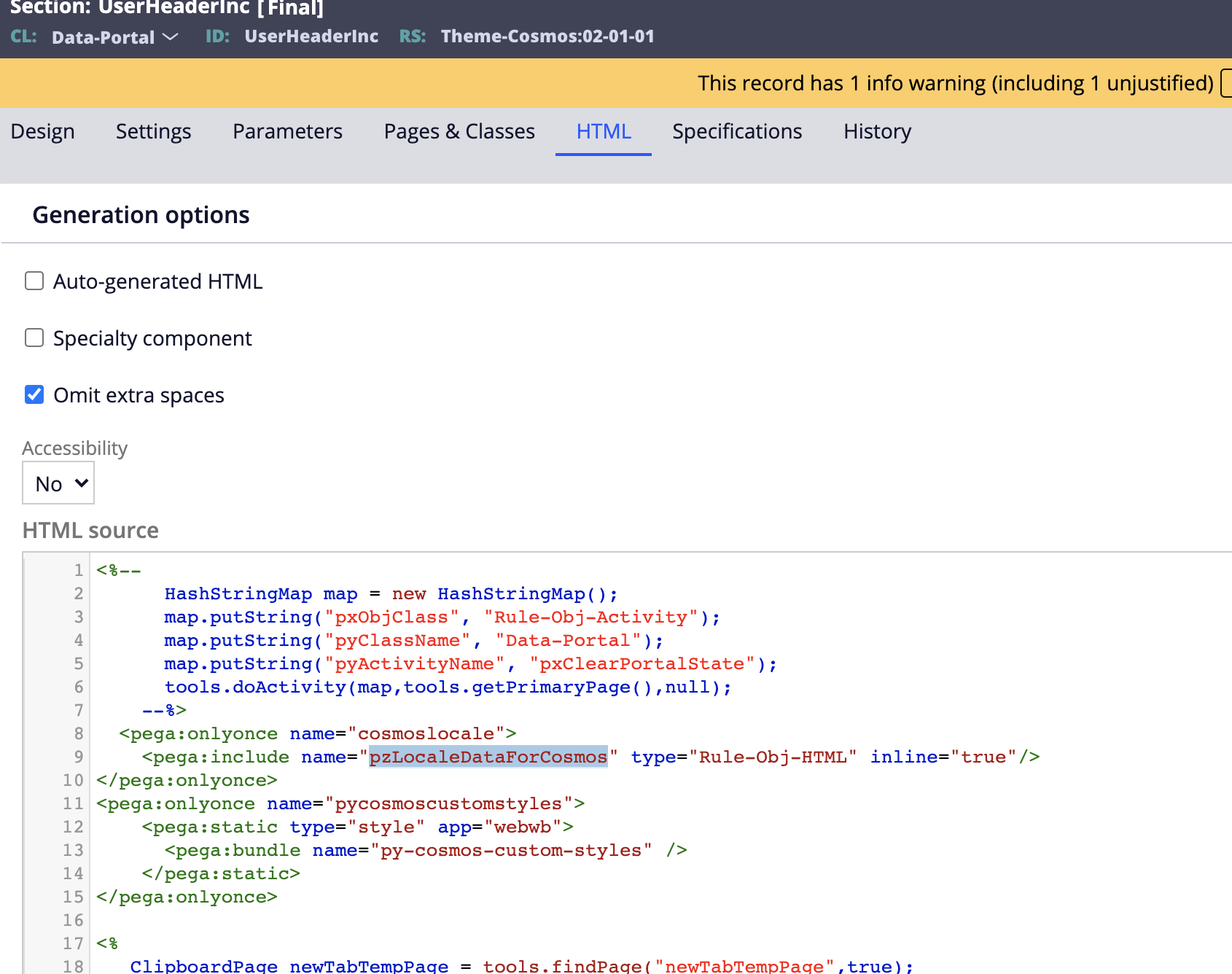Click highlighted pzLocaleDataForCosmos text
This screenshot has height=974, width=1232.
coord(488,757)
